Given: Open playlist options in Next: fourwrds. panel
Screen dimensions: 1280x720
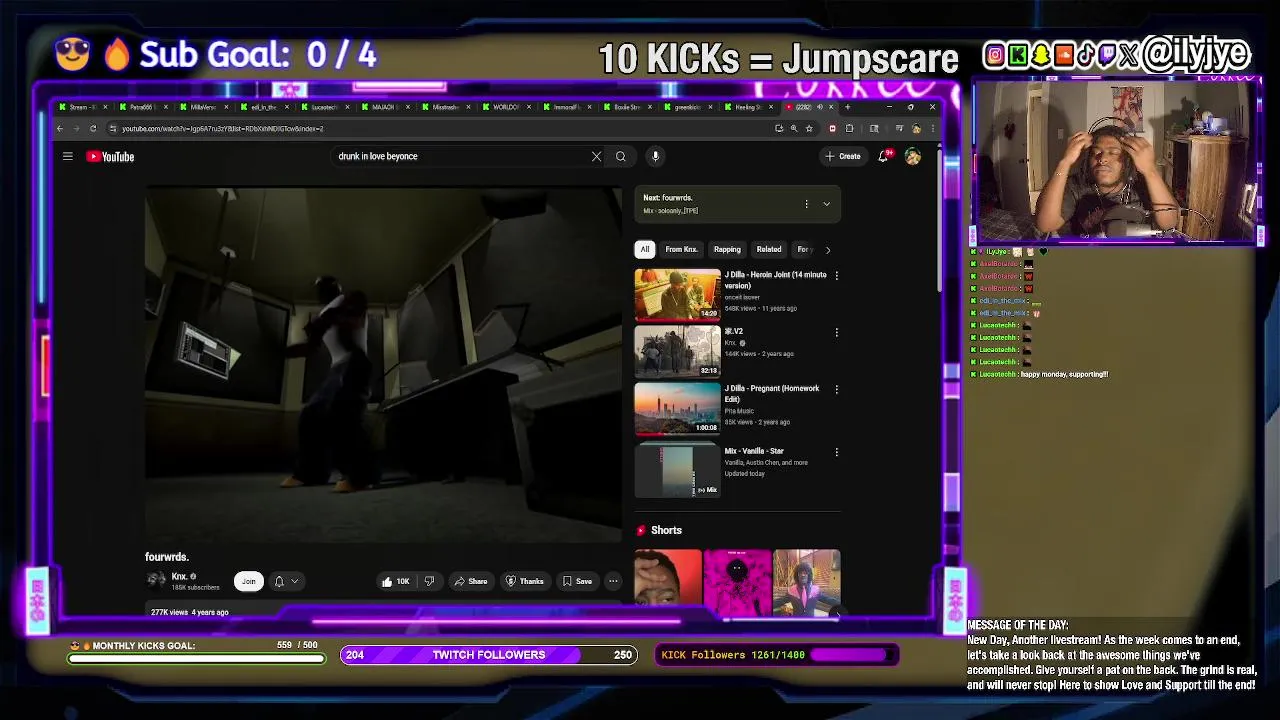Looking at the screenshot, I should pyautogui.click(x=806, y=204).
